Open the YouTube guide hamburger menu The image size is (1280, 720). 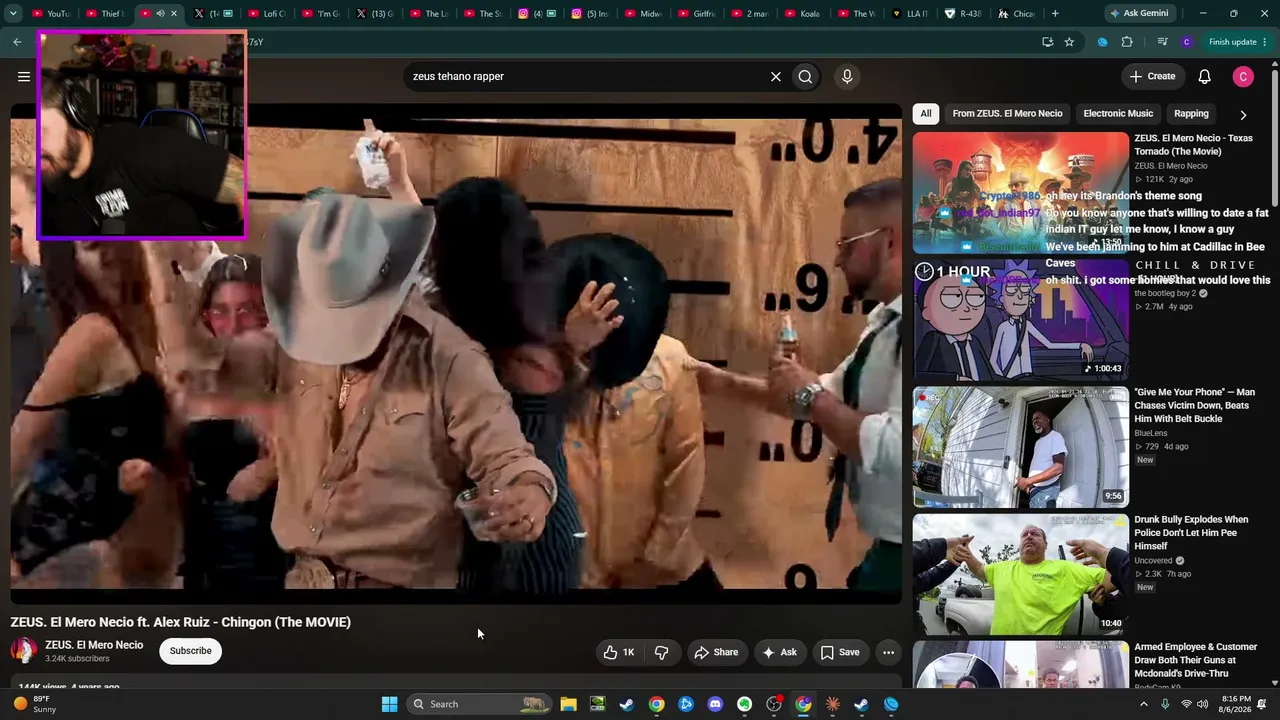click(24, 76)
